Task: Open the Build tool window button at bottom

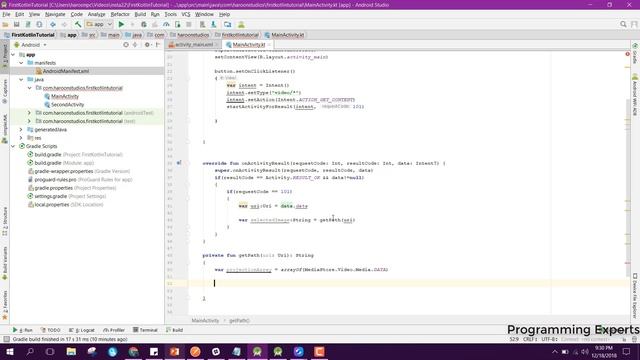Action: tap(174, 330)
